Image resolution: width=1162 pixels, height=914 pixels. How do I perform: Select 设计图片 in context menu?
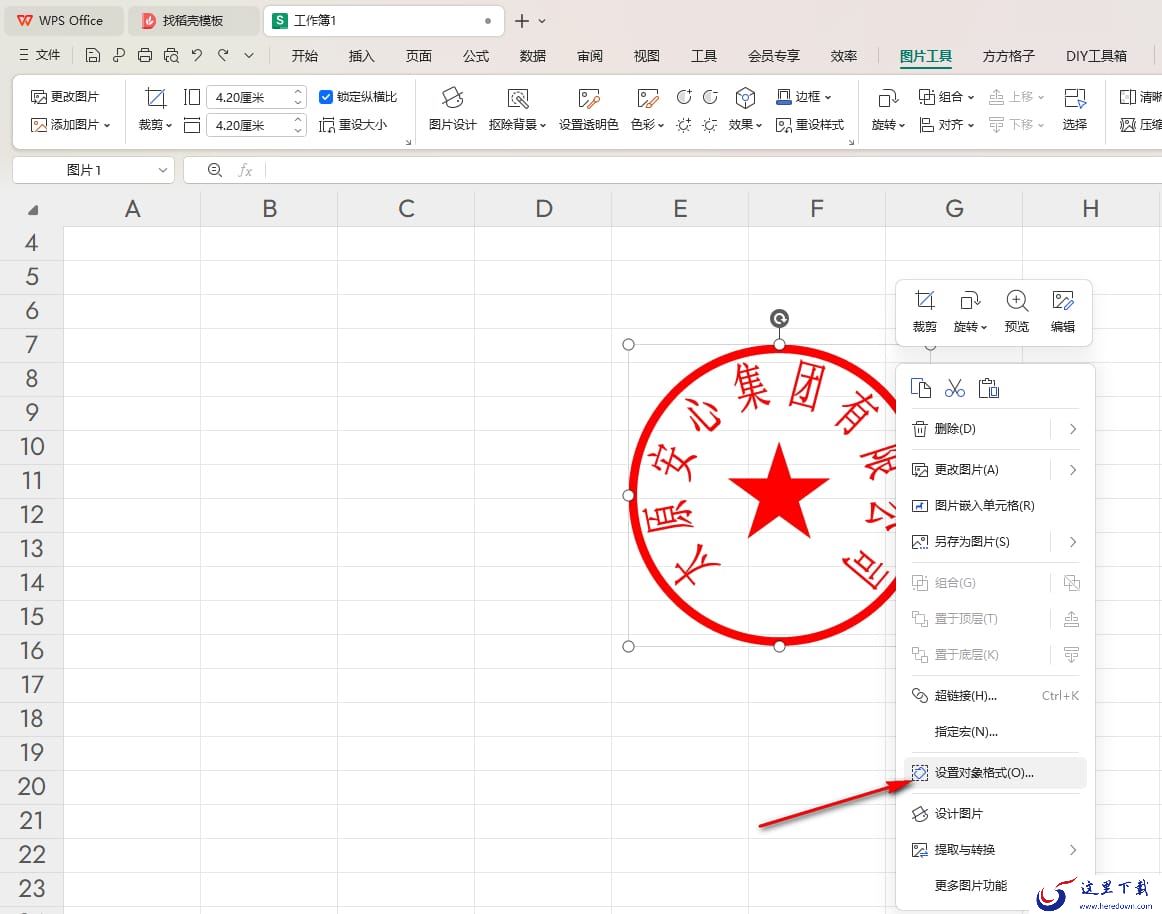pyautogui.click(x=995, y=813)
